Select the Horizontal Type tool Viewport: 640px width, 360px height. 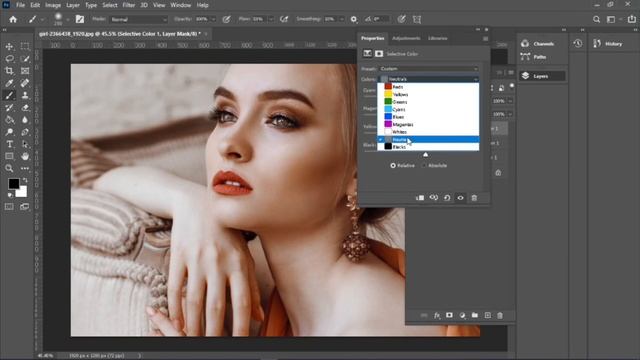click(9, 144)
